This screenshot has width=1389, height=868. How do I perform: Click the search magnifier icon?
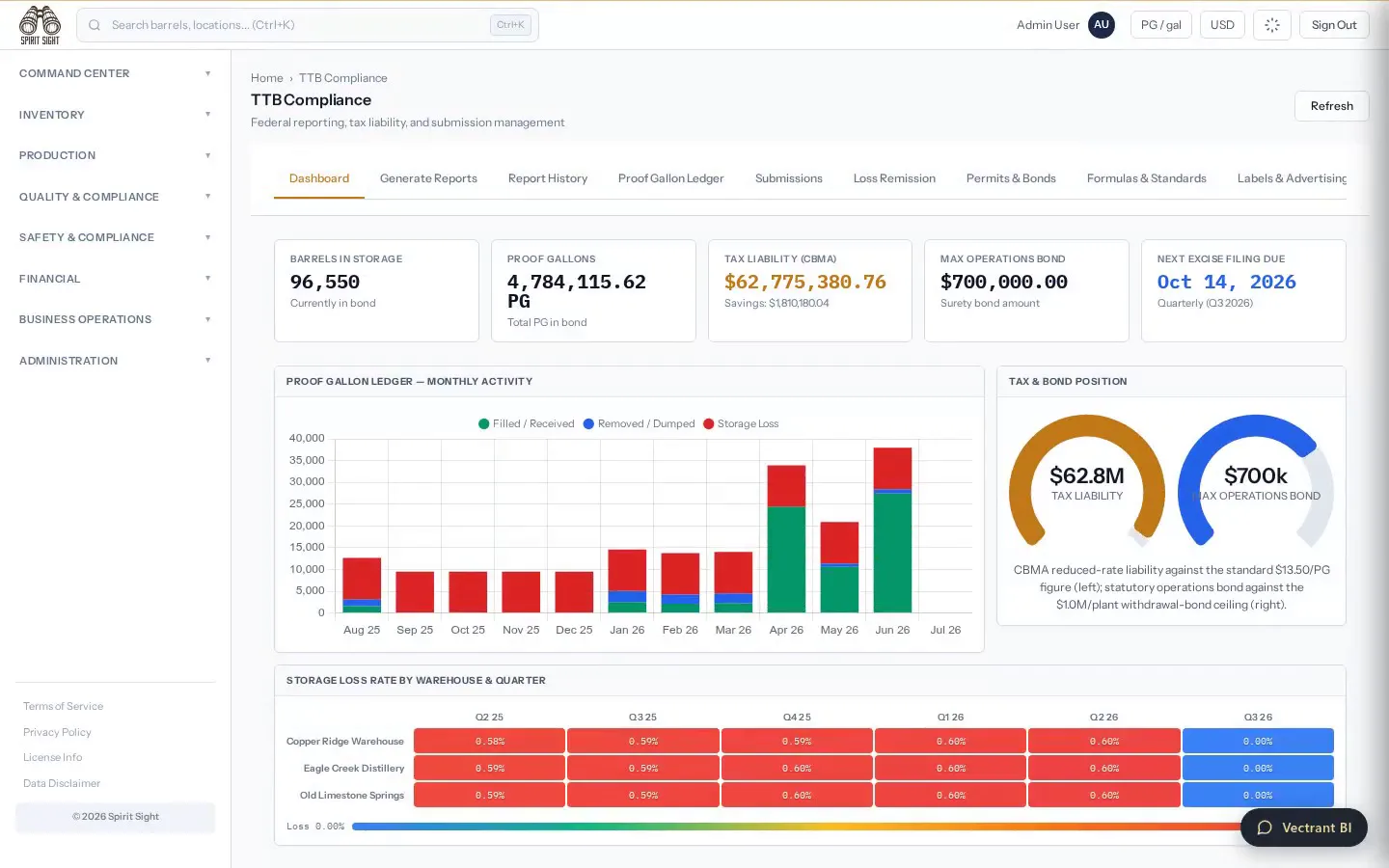(x=95, y=25)
